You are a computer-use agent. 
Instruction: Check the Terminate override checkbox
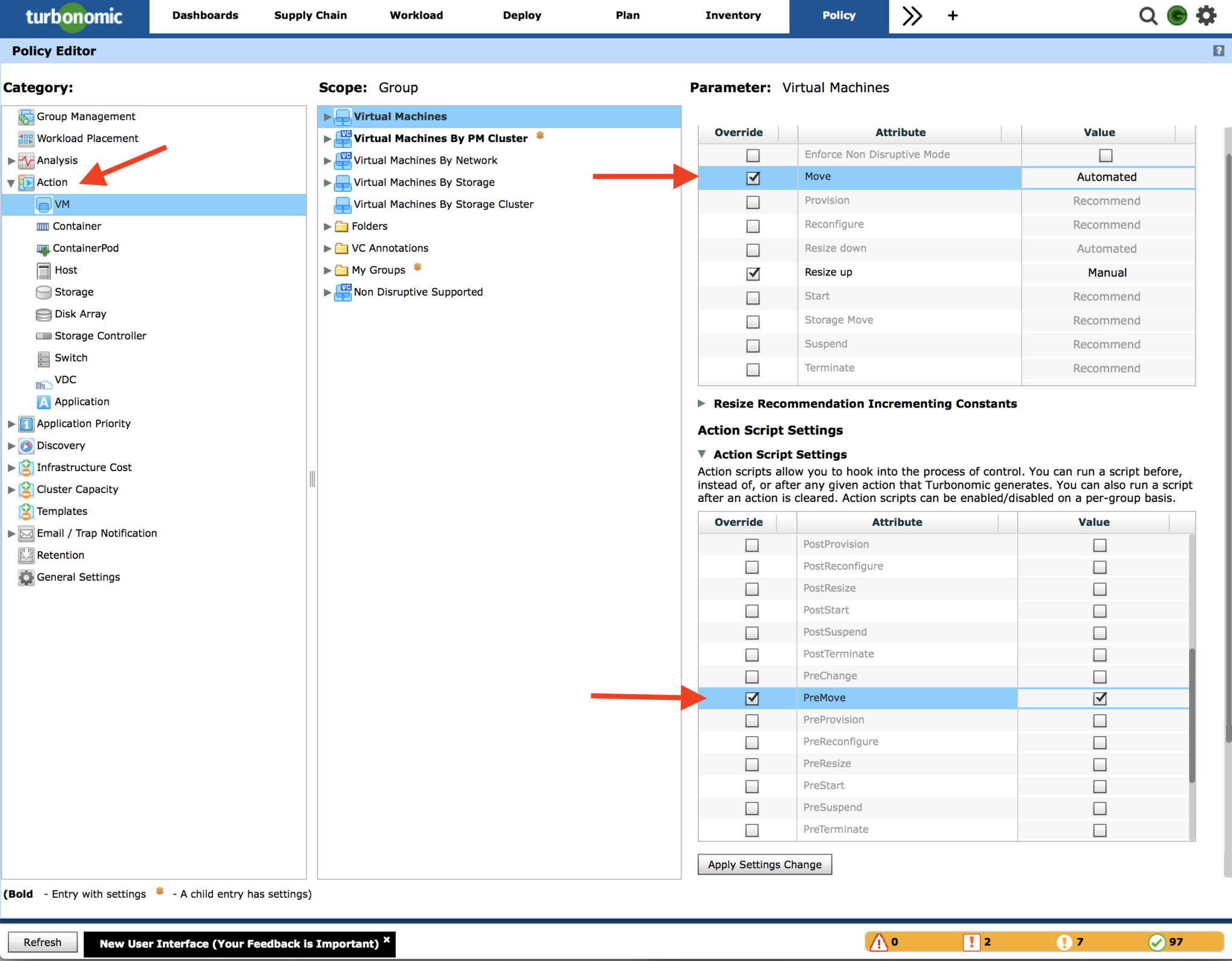click(753, 369)
